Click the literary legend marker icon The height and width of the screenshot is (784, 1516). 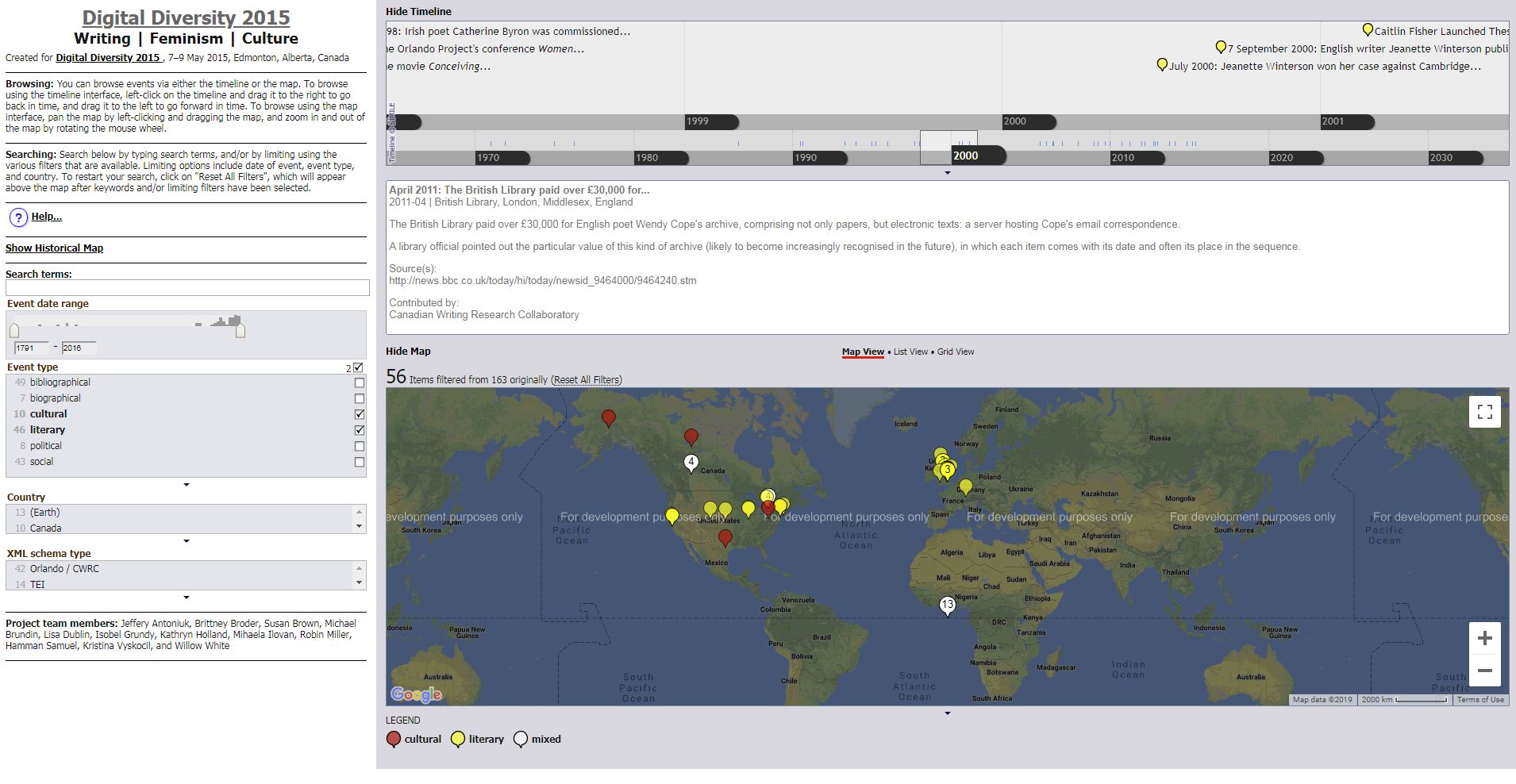[x=457, y=740]
